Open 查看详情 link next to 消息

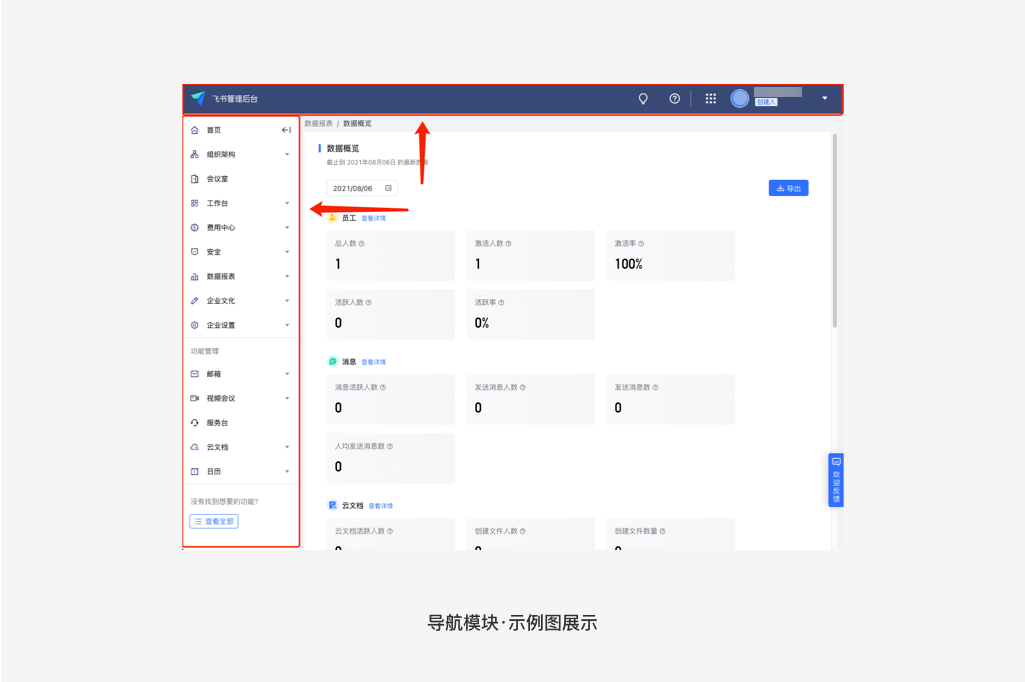pyautogui.click(x=373, y=362)
